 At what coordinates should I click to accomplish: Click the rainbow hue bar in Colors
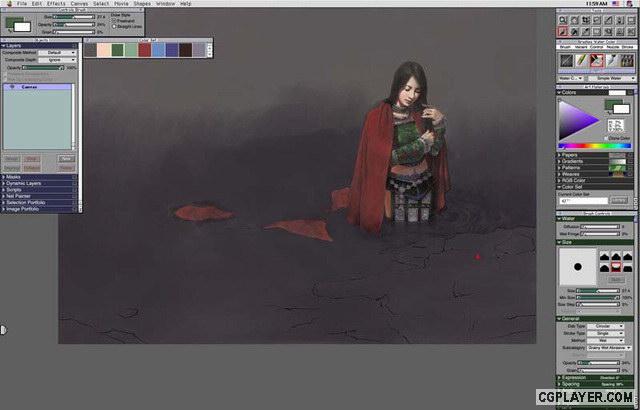[595, 146]
